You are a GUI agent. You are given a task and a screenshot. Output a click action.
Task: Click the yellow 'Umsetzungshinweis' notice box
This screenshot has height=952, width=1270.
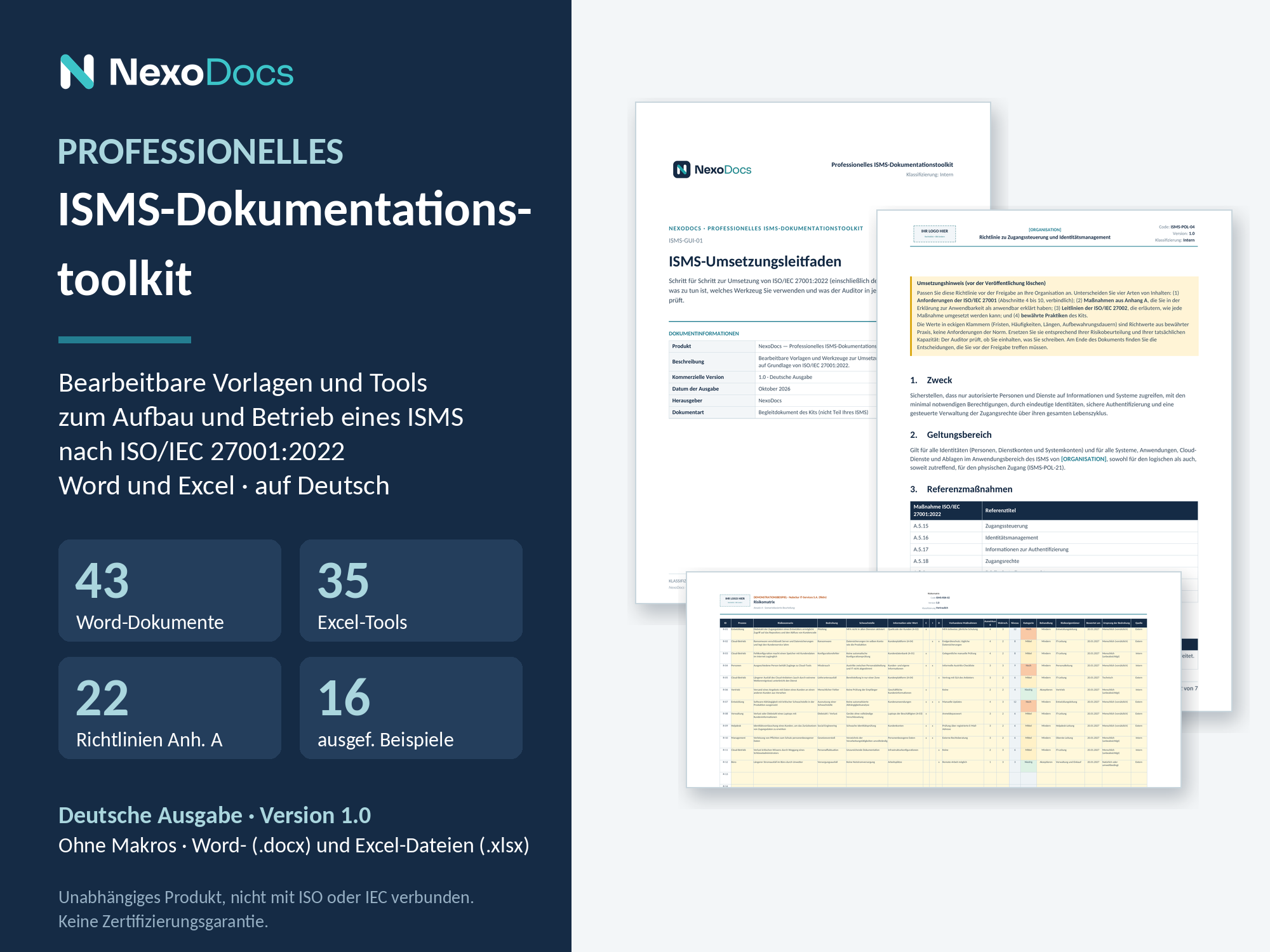point(1054,315)
